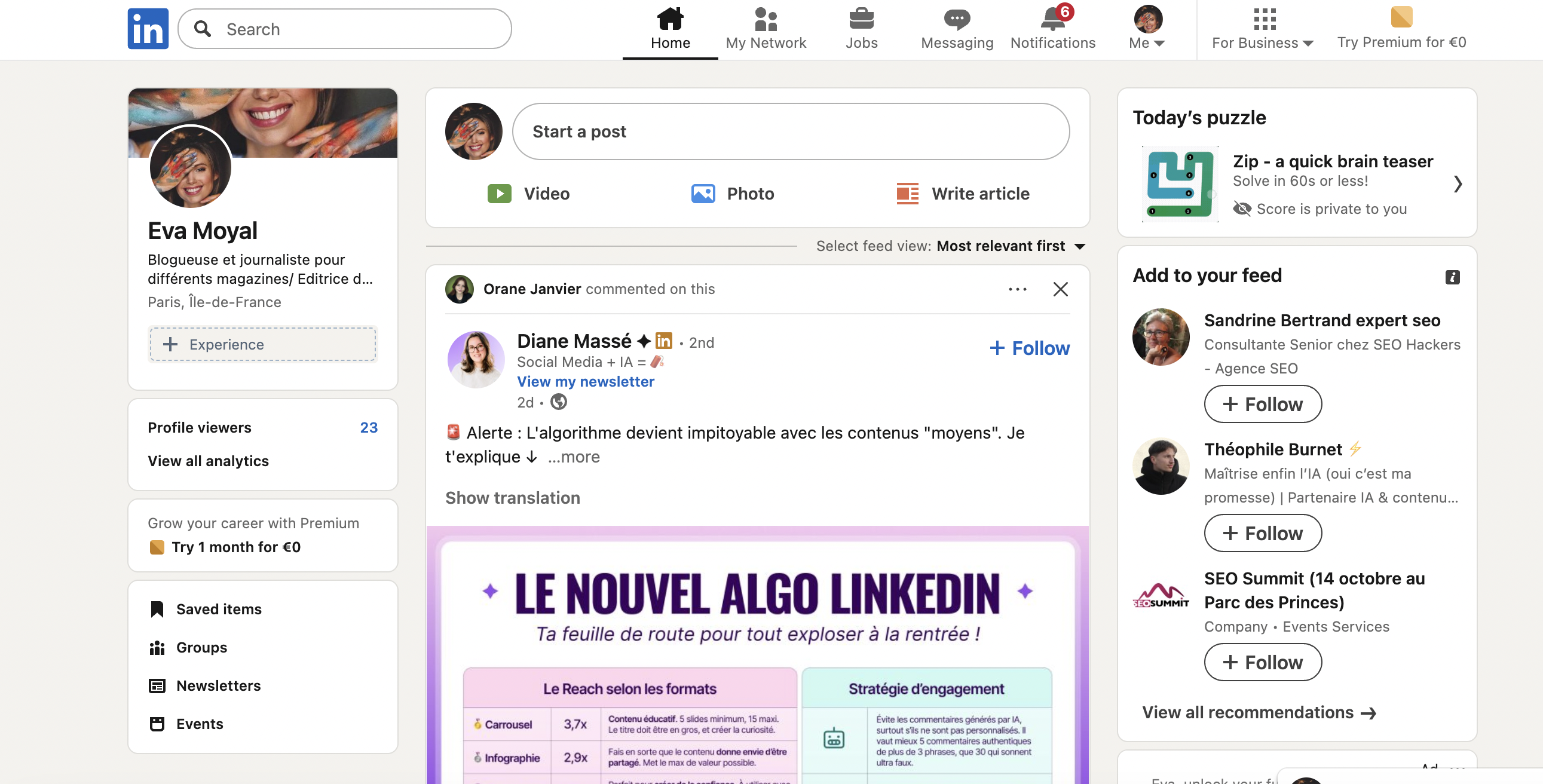Dismiss the post with the X icon

tap(1060, 289)
